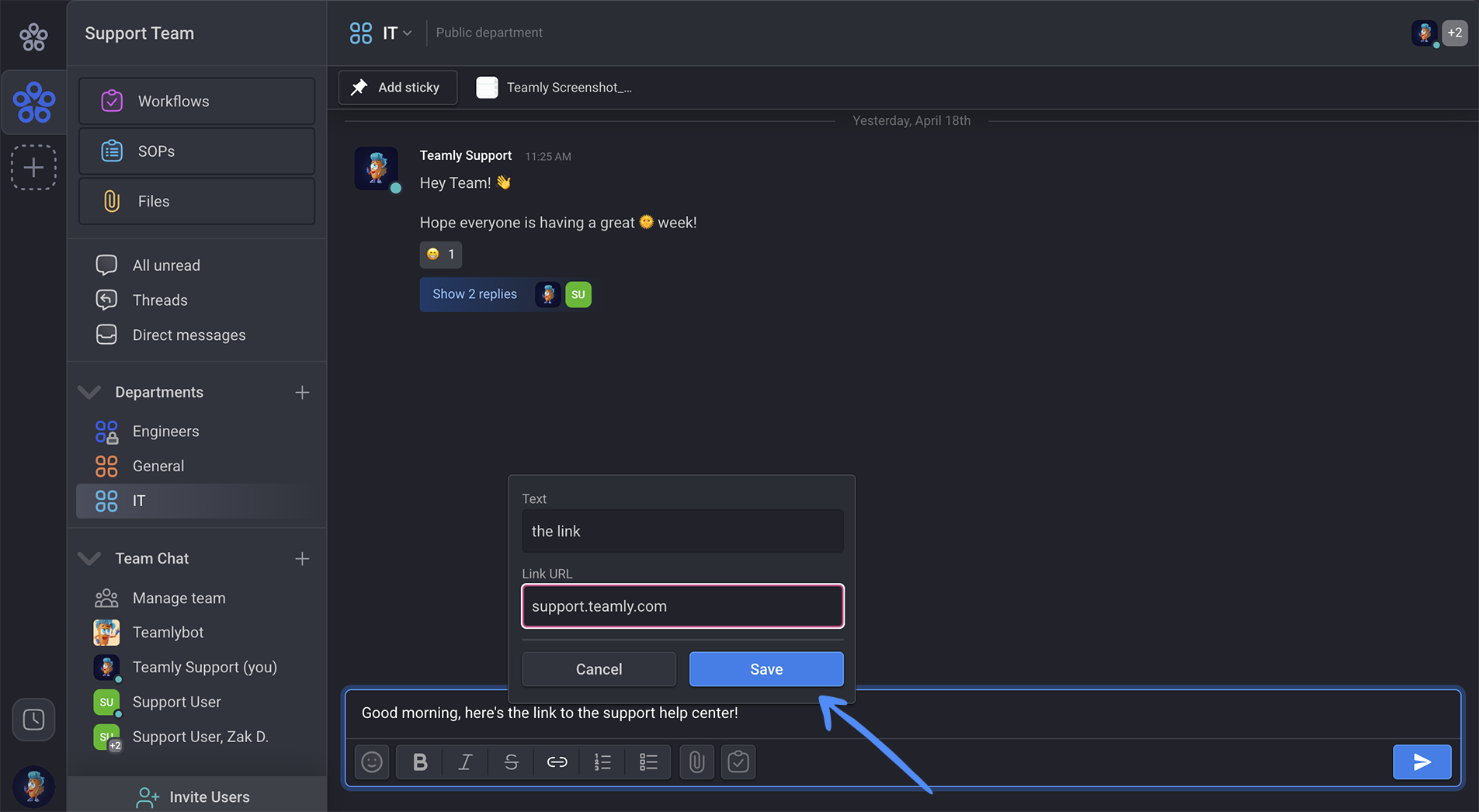
Task: Click the clipboard checkmark icon in the message toolbar
Action: click(738, 762)
